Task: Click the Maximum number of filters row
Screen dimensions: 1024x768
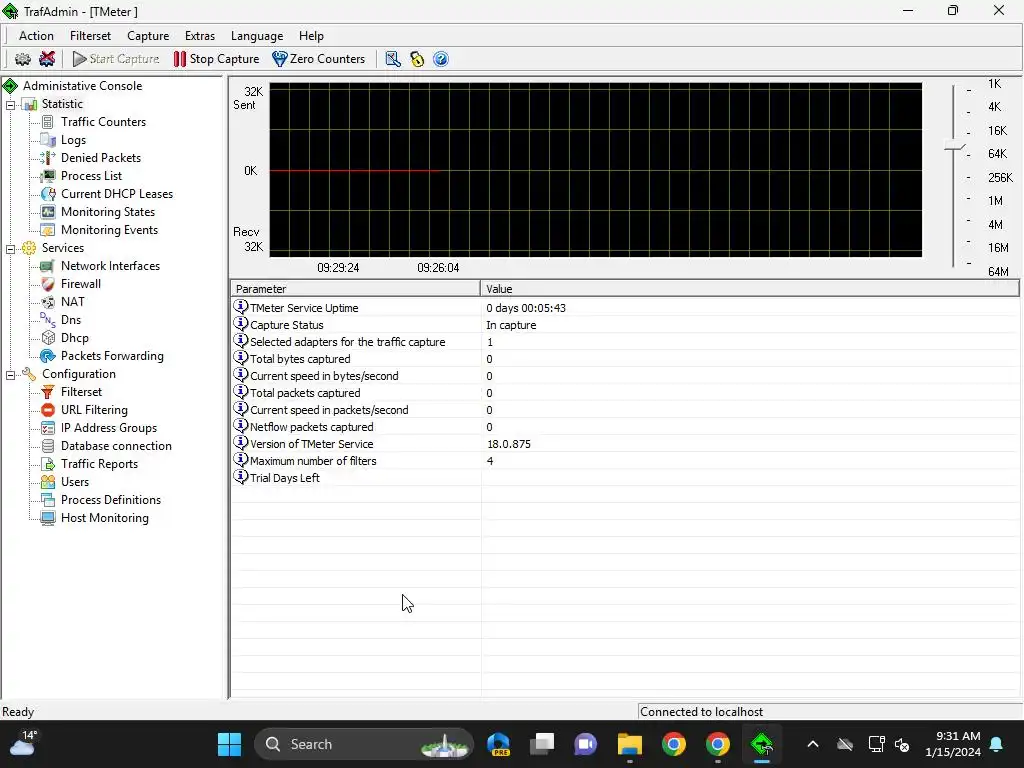Action: coord(625,460)
